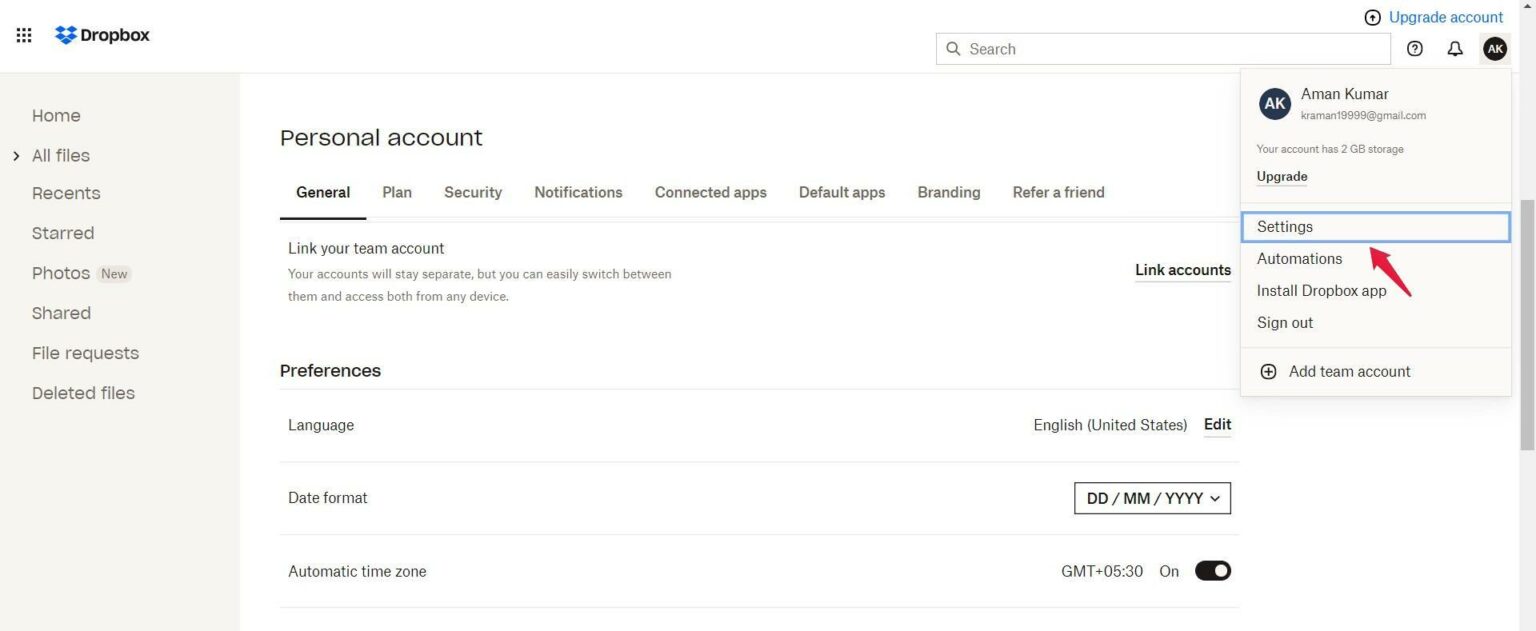Edit the Language preference

[x=1217, y=424]
